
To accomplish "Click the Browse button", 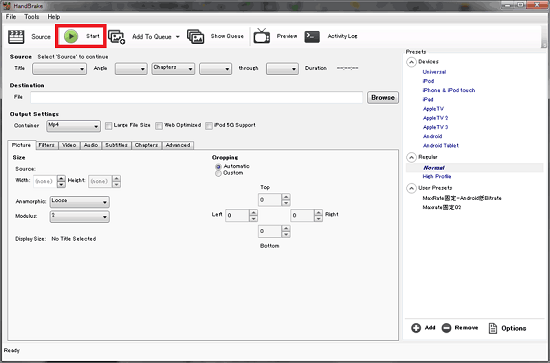I will [383, 98].
